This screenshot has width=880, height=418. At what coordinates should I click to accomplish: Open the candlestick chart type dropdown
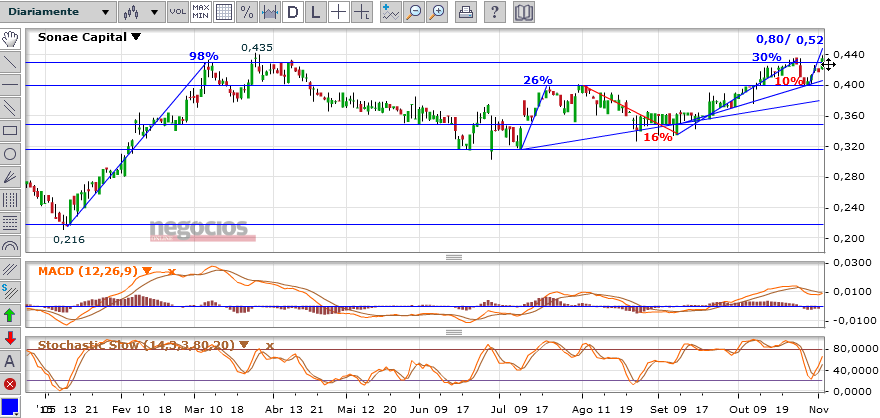pyautogui.click(x=141, y=12)
